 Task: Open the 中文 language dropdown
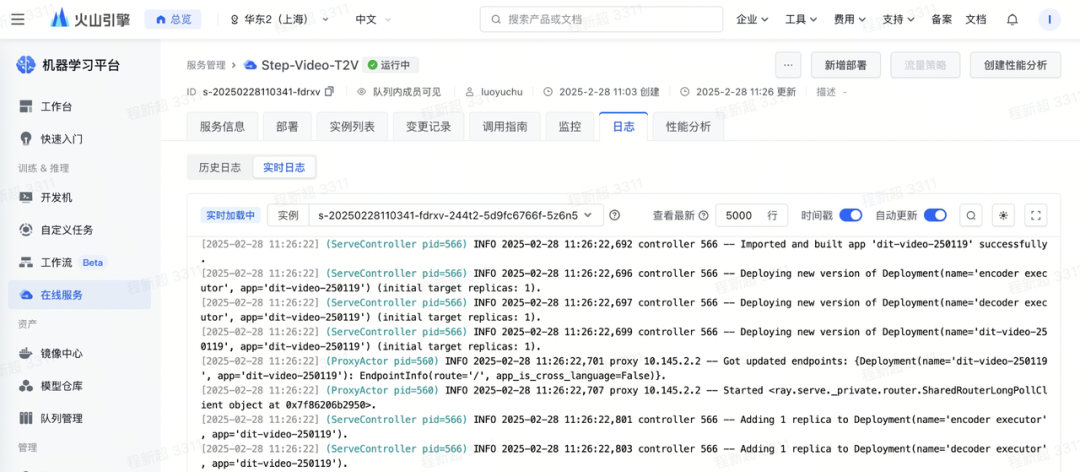click(373, 19)
